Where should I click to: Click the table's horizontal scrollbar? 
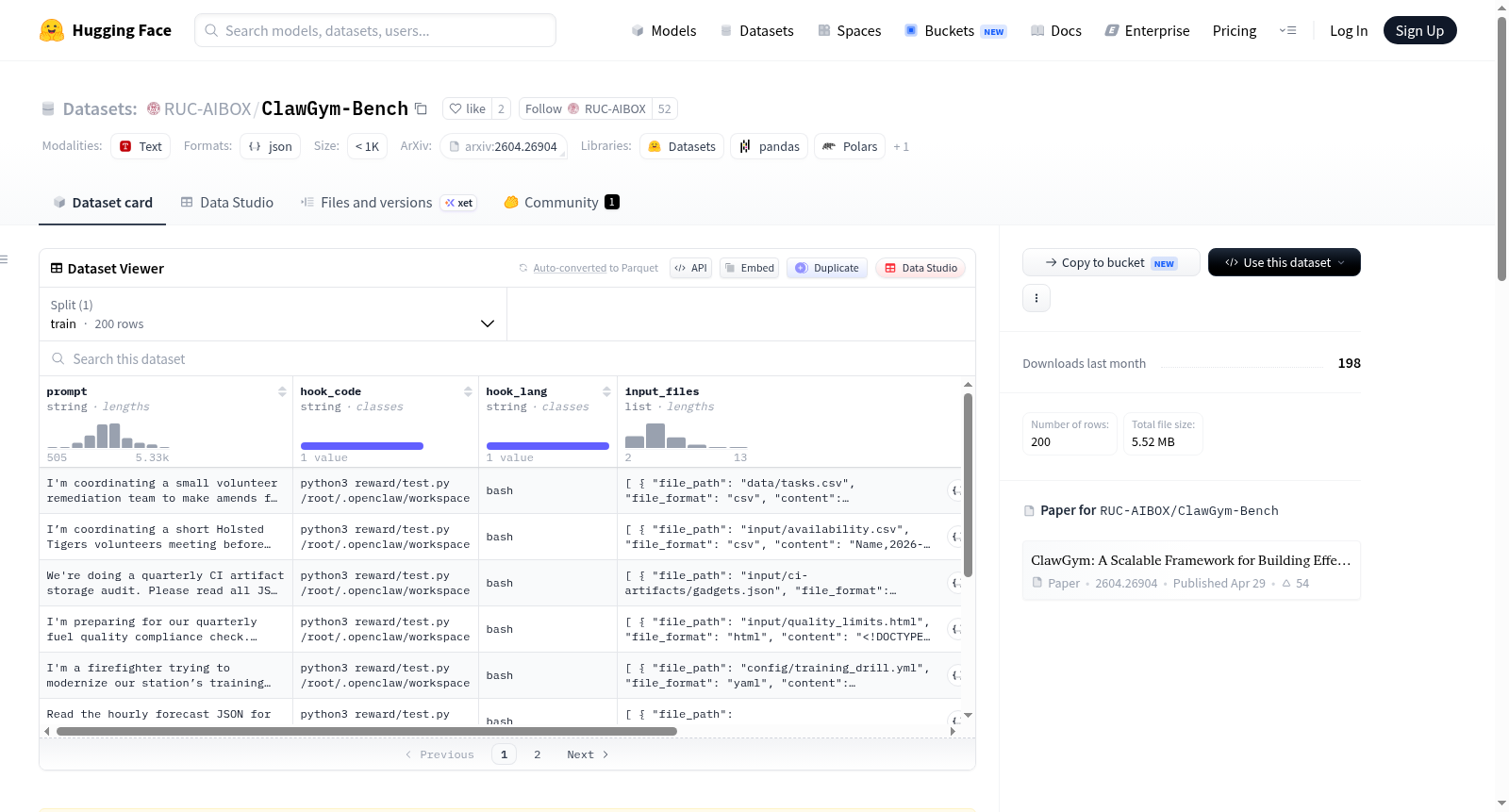[x=367, y=731]
